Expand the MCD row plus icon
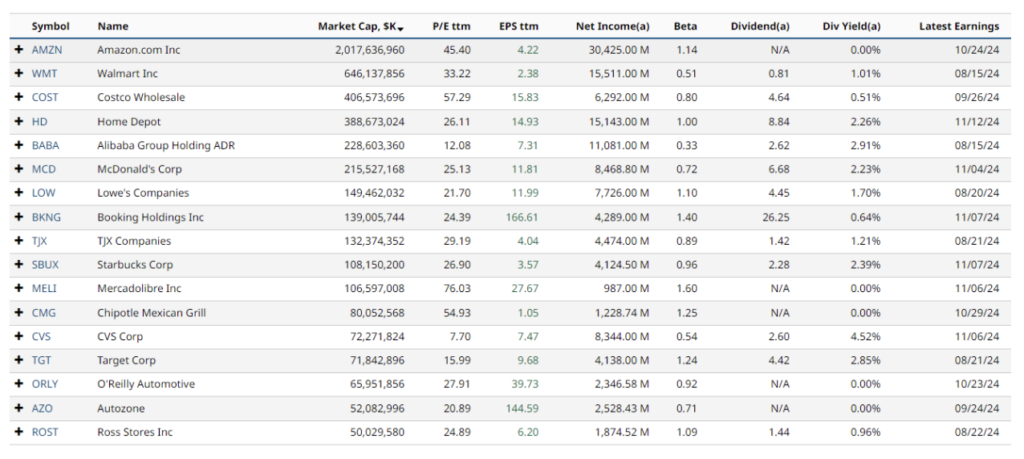Viewport: 1024px width, 459px height. click(19, 169)
